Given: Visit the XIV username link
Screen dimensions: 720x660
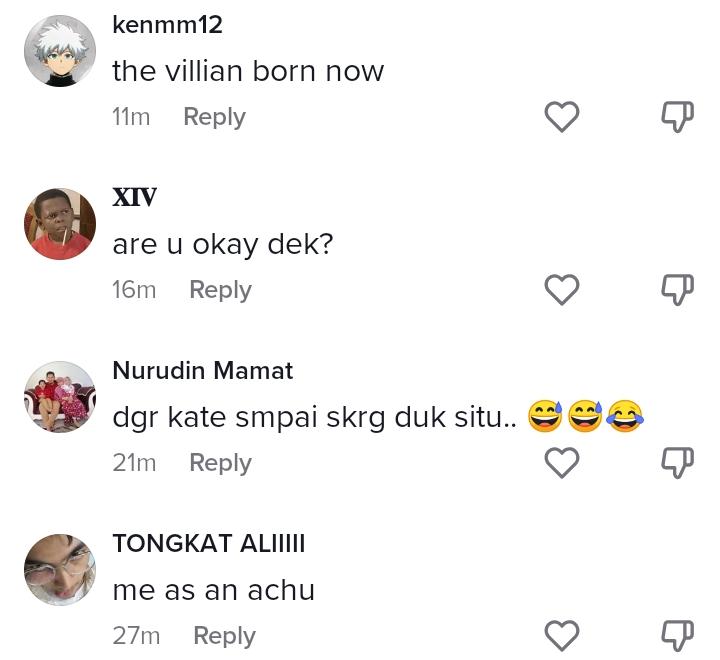Looking at the screenshot, I should [134, 197].
